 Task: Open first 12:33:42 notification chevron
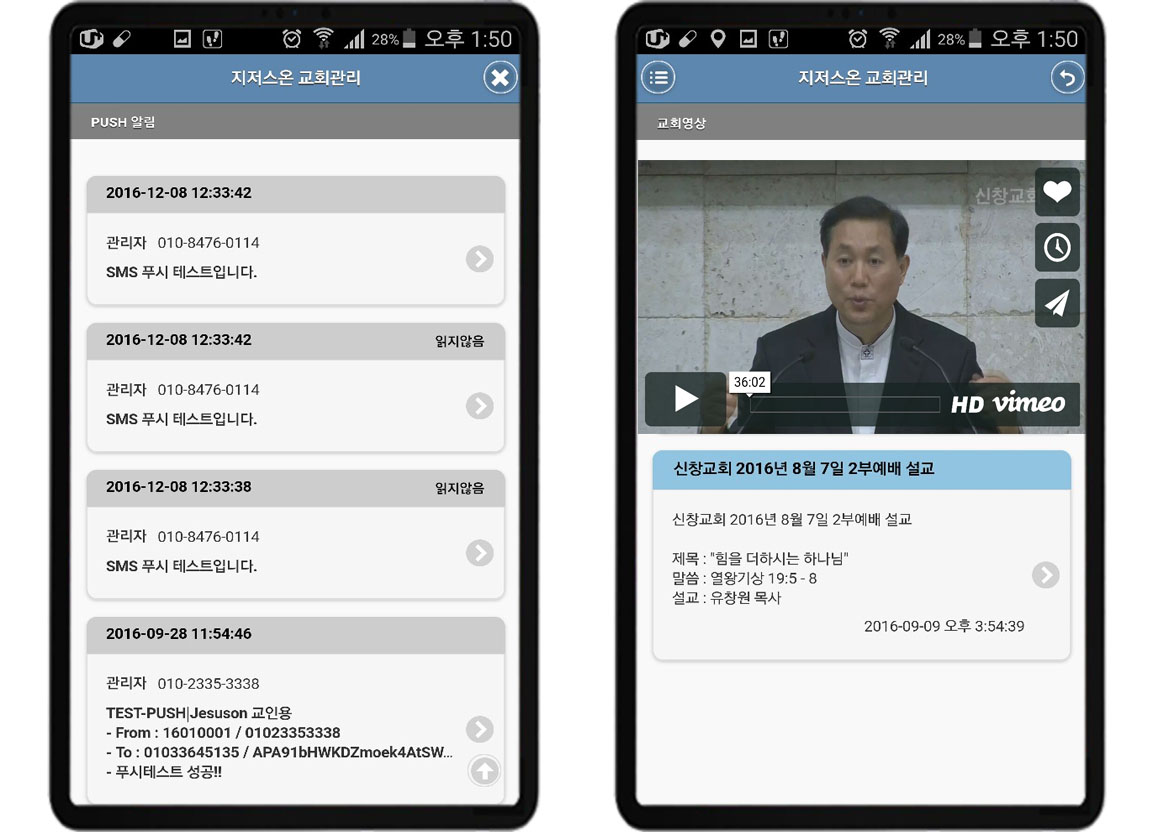(x=480, y=259)
